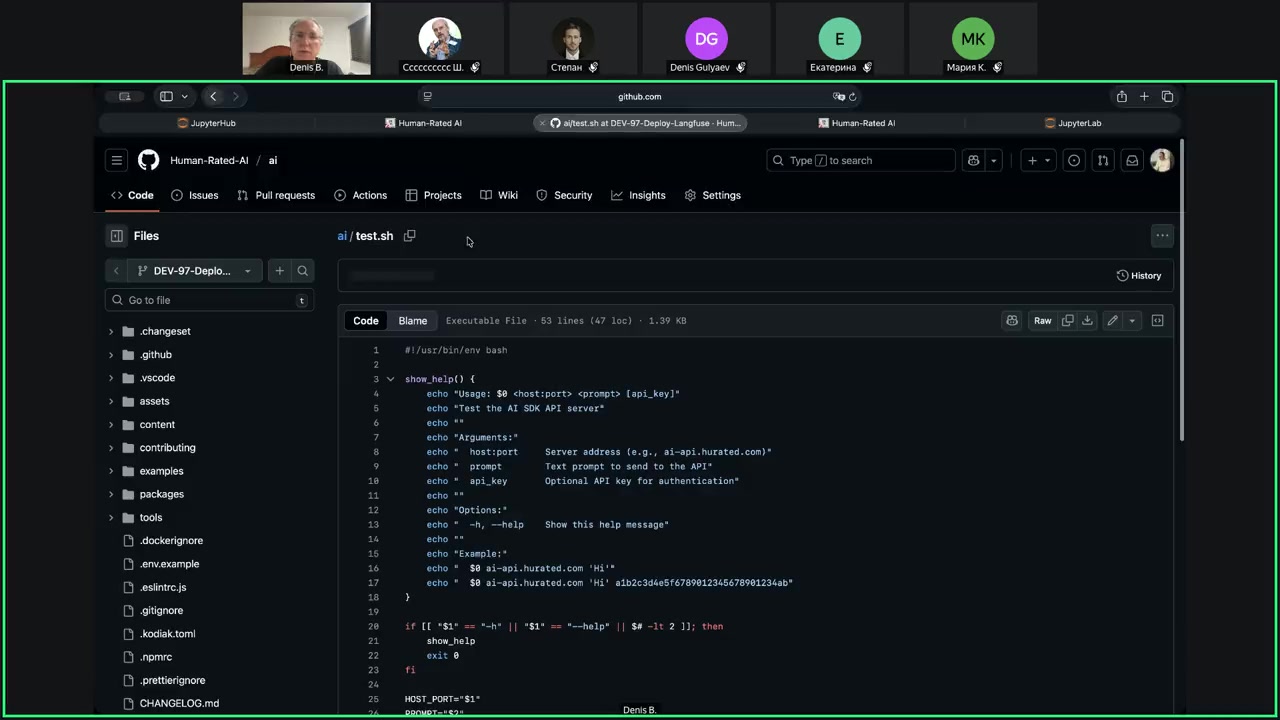The height and width of the screenshot is (720, 1280).
Task: Open the Pull requests tab
Action: click(276, 195)
